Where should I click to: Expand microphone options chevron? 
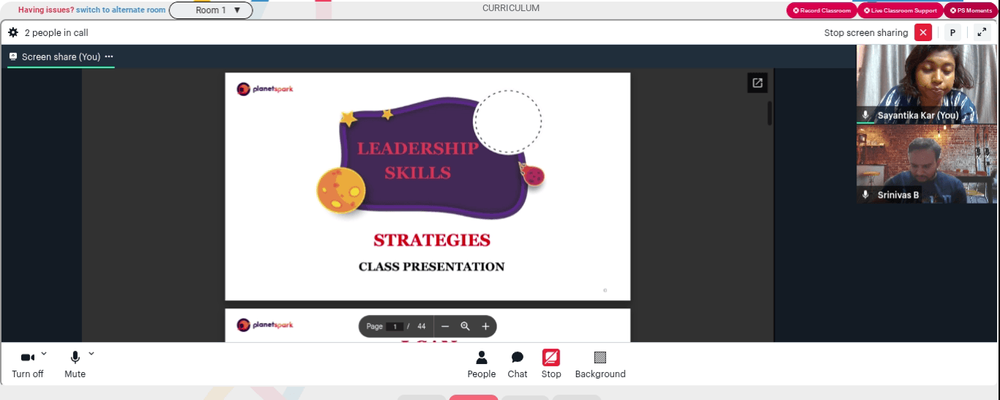(x=91, y=353)
